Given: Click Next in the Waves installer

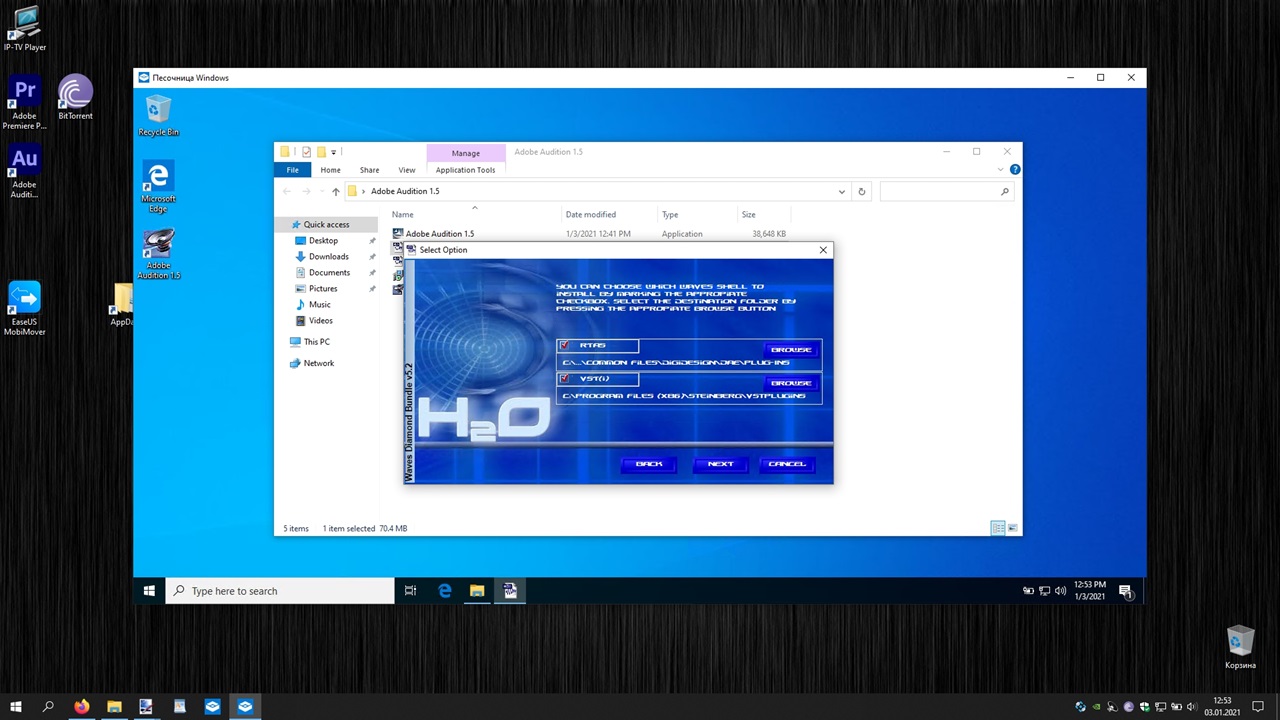Looking at the screenshot, I should [x=720, y=464].
